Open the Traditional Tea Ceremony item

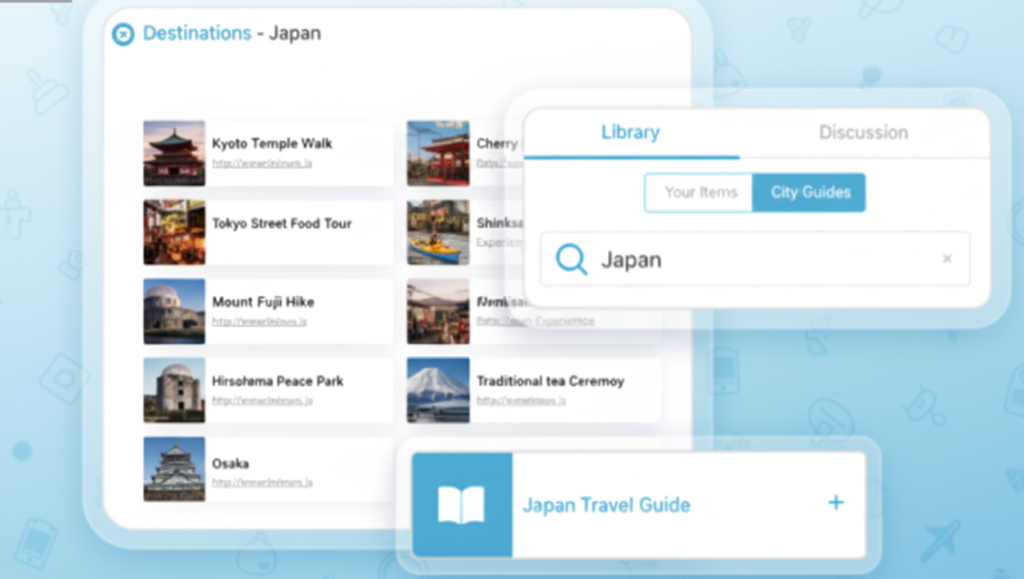[550, 381]
